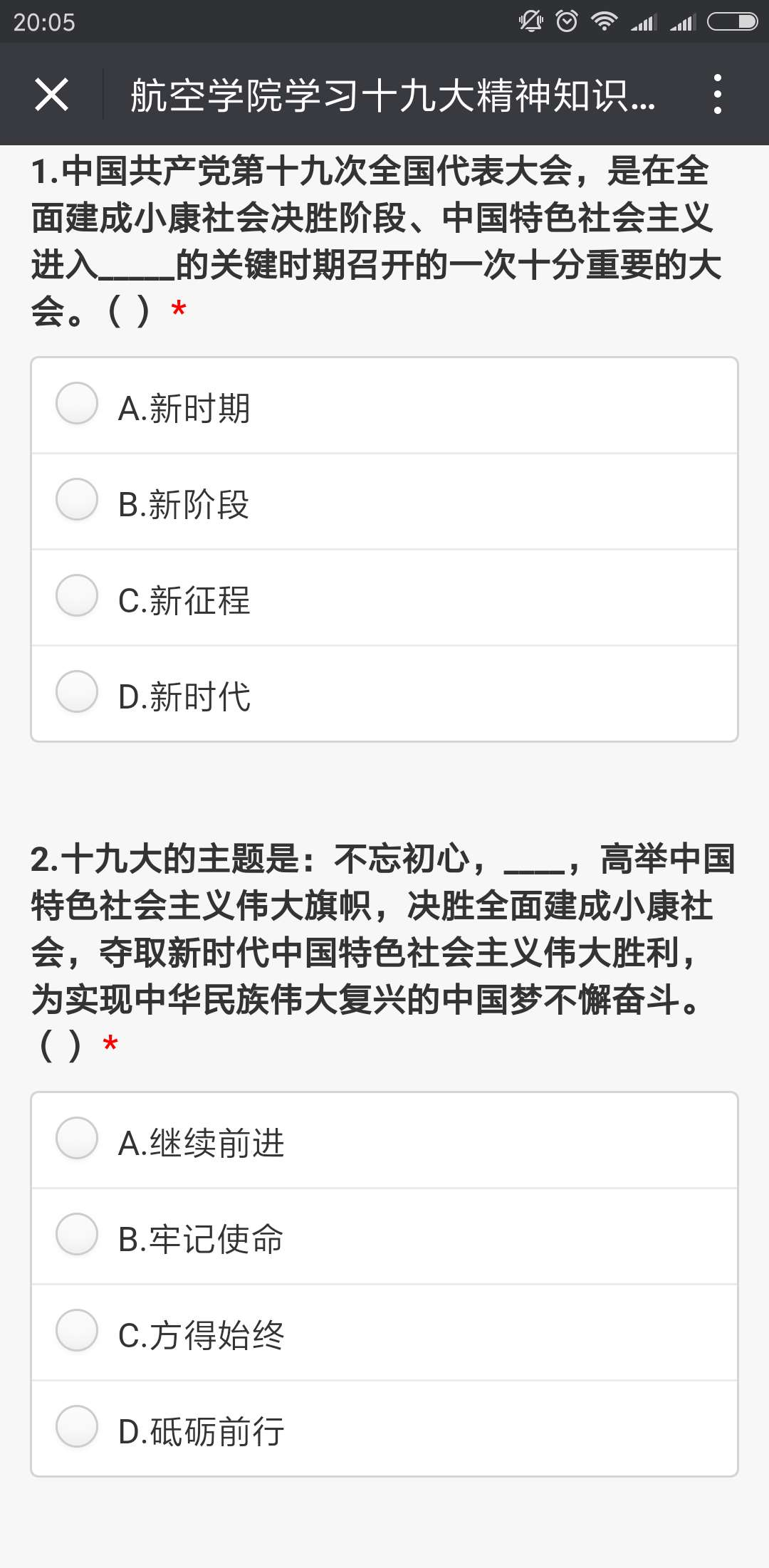This screenshot has height=1568, width=769.
Task: Select D.新时代 radio option
Action: (x=77, y=692)
